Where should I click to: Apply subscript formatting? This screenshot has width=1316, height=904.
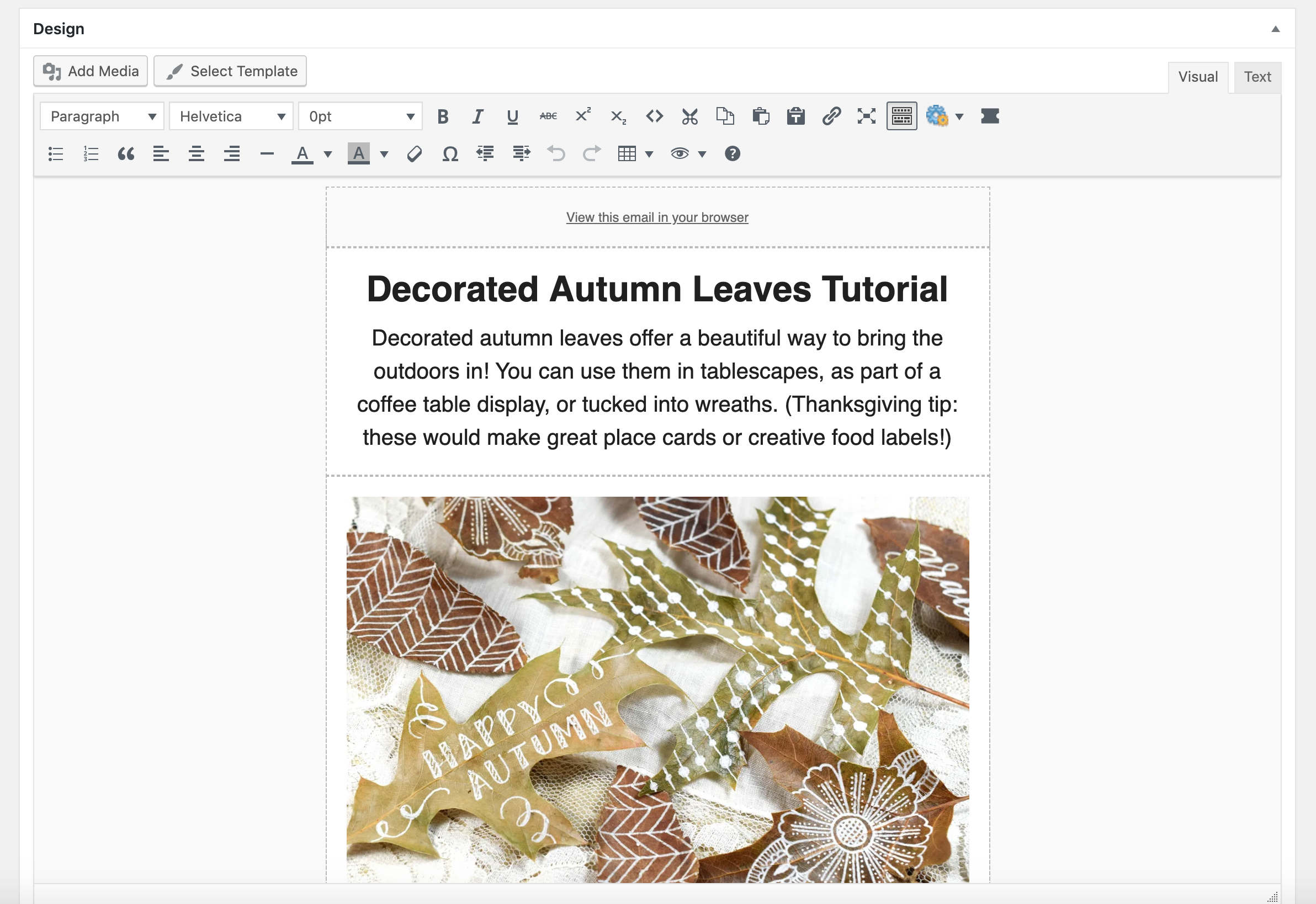point(619,116)
